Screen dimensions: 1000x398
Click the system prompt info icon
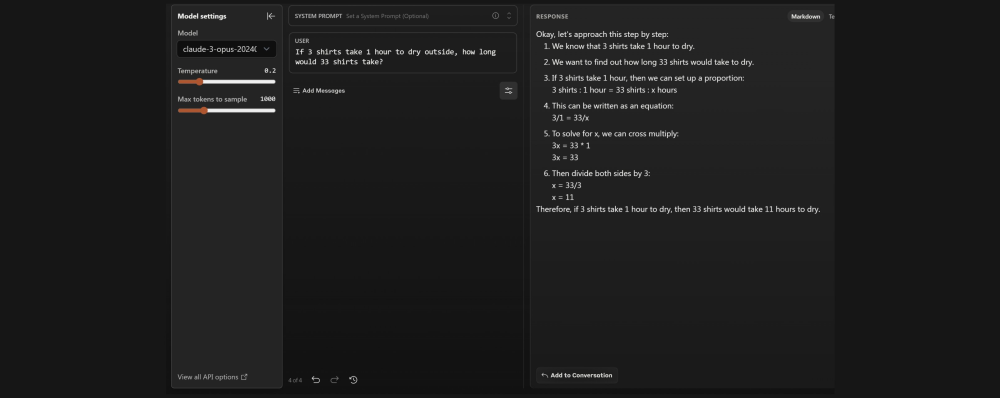coord(496,16)
